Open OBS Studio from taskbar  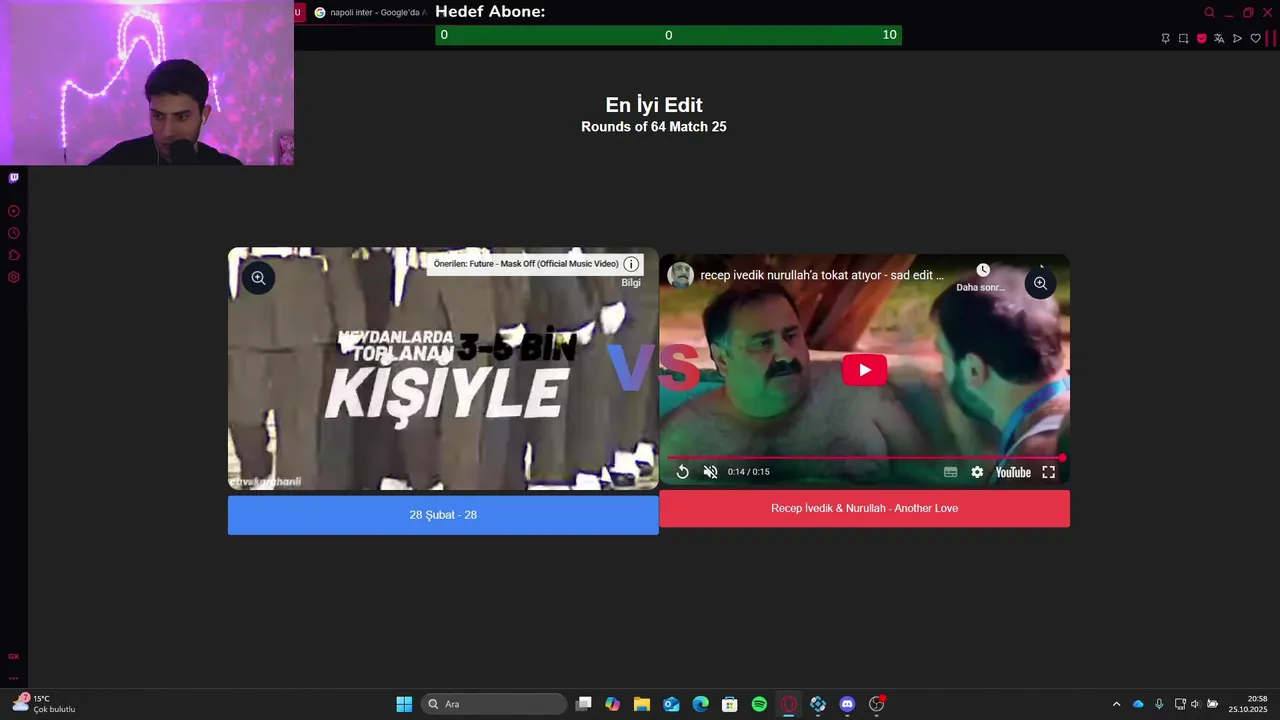pos(877,704)
